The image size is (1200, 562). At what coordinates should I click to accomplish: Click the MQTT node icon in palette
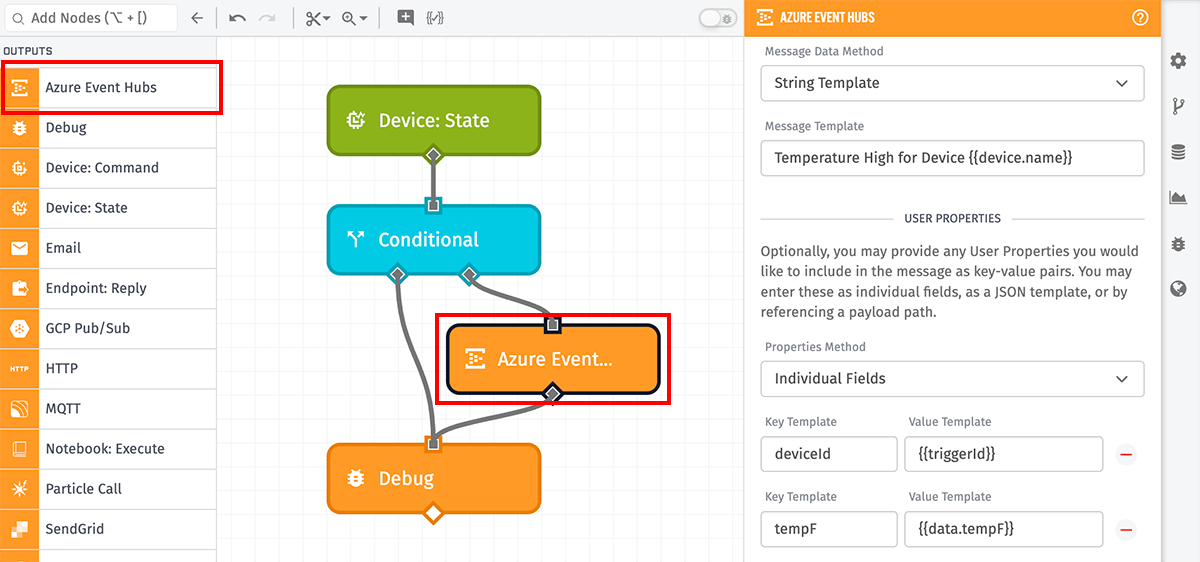click(19, 408)
